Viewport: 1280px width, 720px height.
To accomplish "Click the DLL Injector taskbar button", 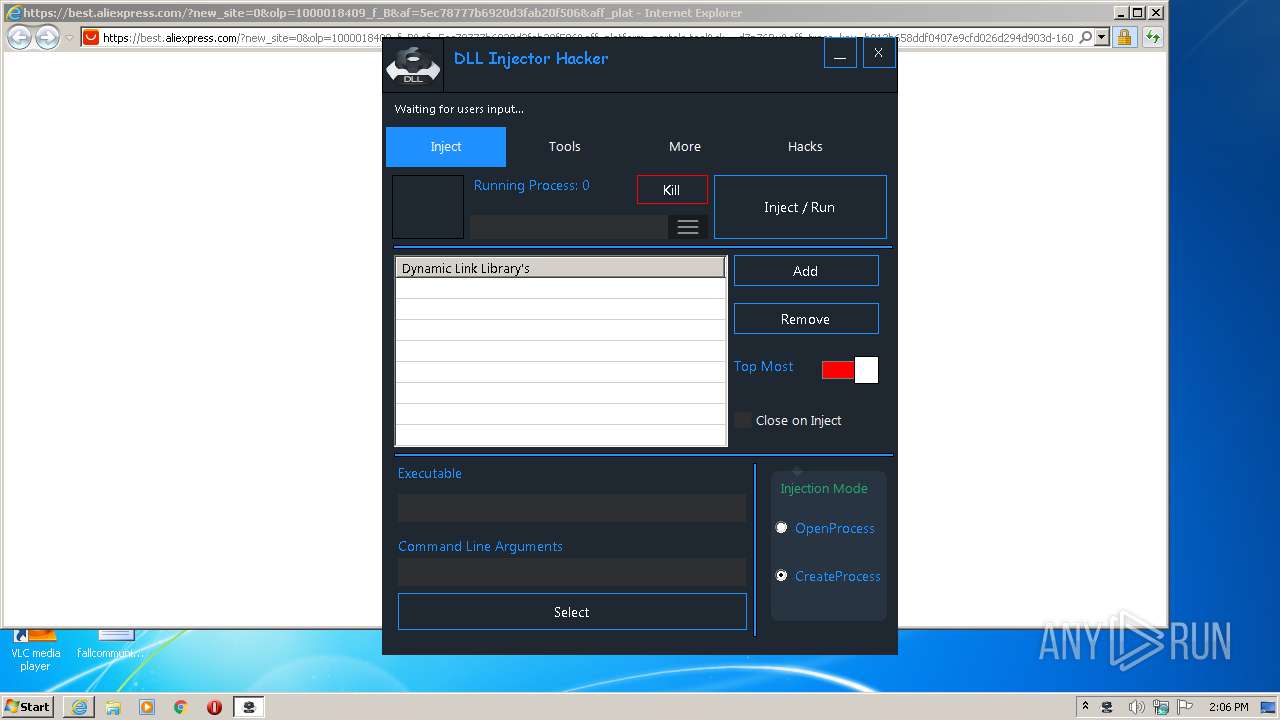I will pos(249,707).
